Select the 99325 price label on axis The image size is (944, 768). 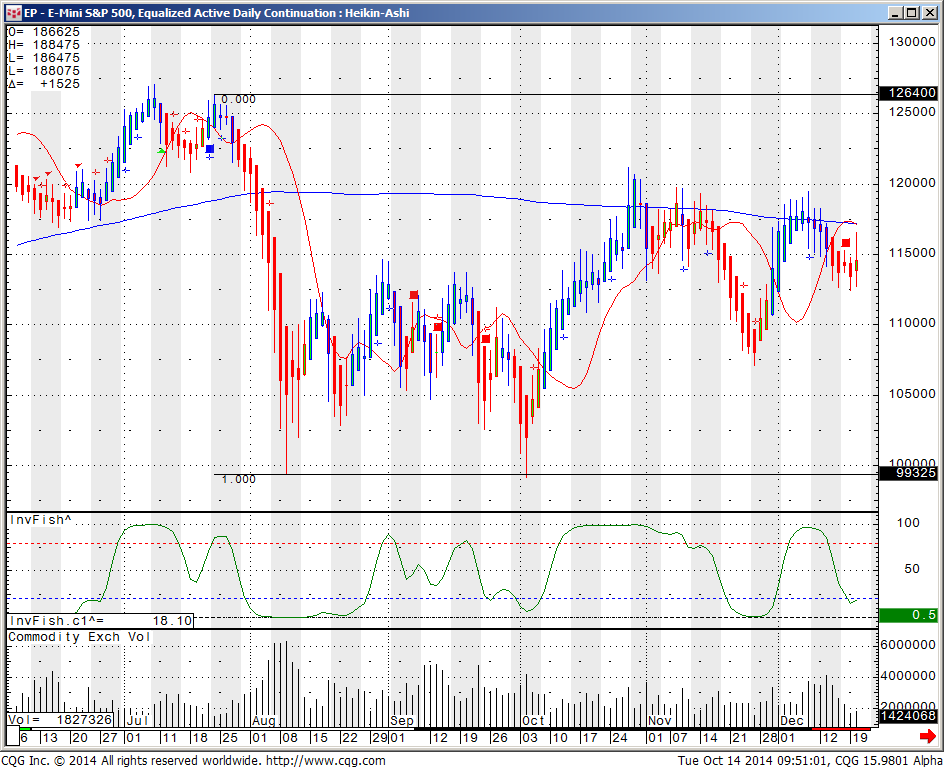pyautogui.click(x=907, y=473)
